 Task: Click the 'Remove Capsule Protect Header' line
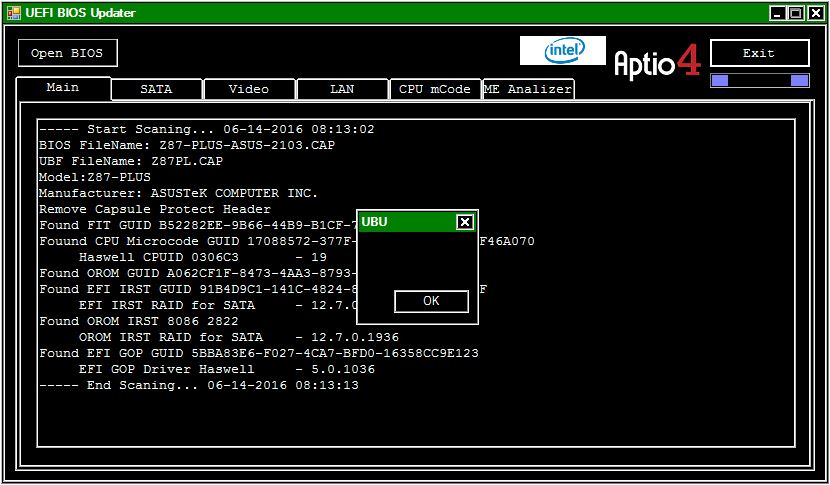click(155, 209)
